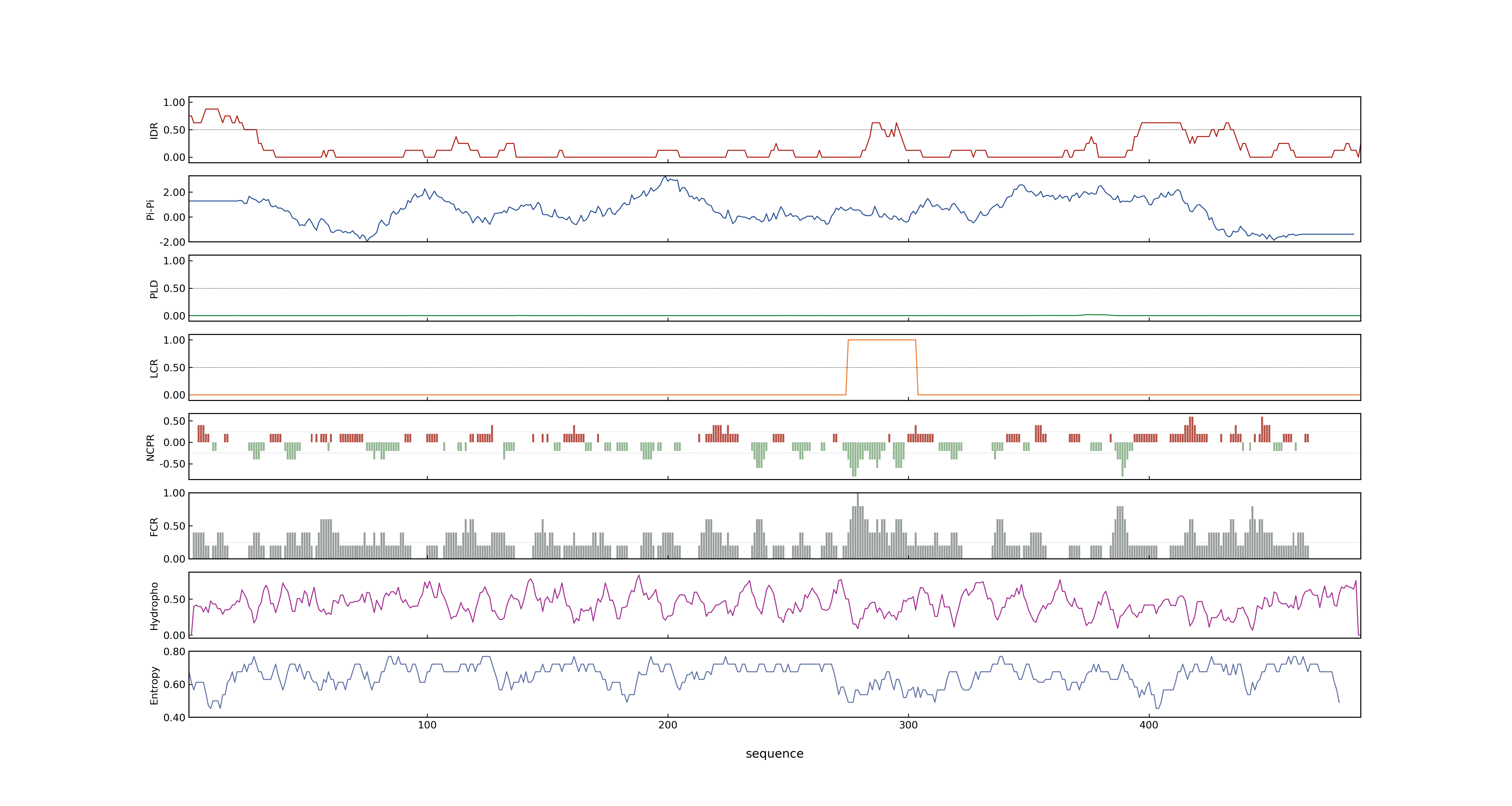Click the Hydropho y-axis label
Screen dimensions: 1512x806
point(154,606)
